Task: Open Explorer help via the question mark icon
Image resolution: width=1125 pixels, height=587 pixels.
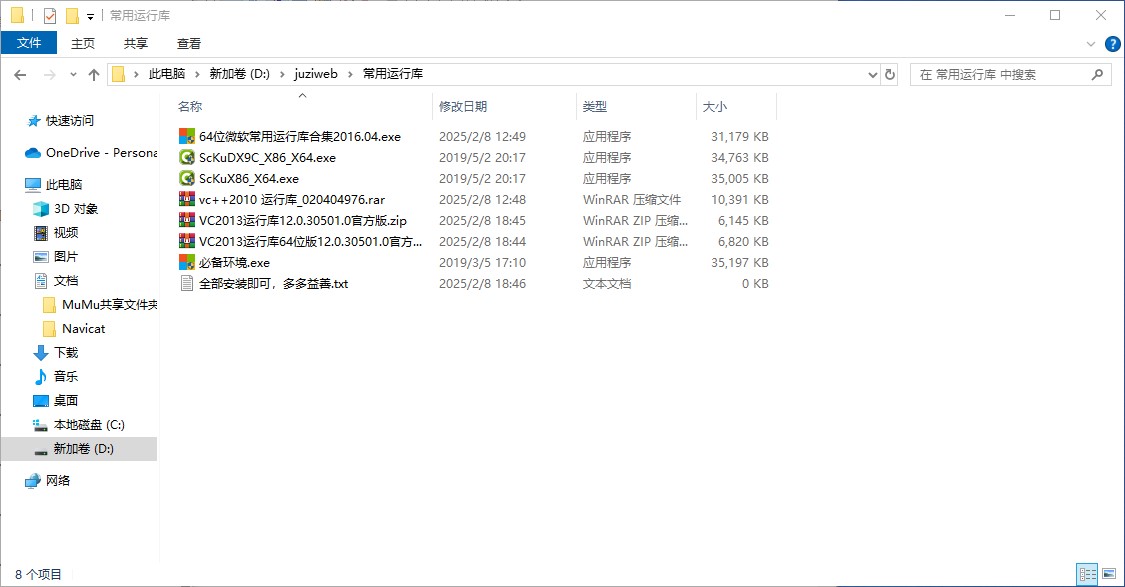Action: click(1113, 44)
